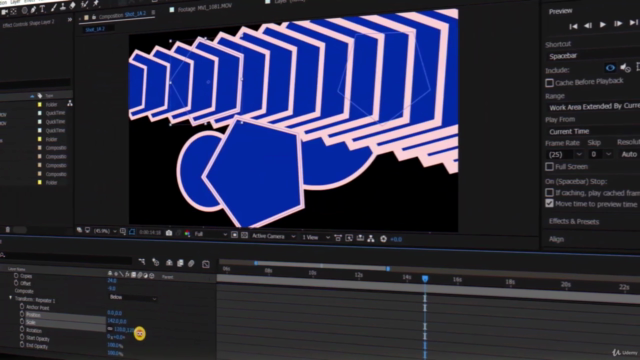Toggle stopwatch for Copies property
640x360 pixels.
[x=16, y=276]
